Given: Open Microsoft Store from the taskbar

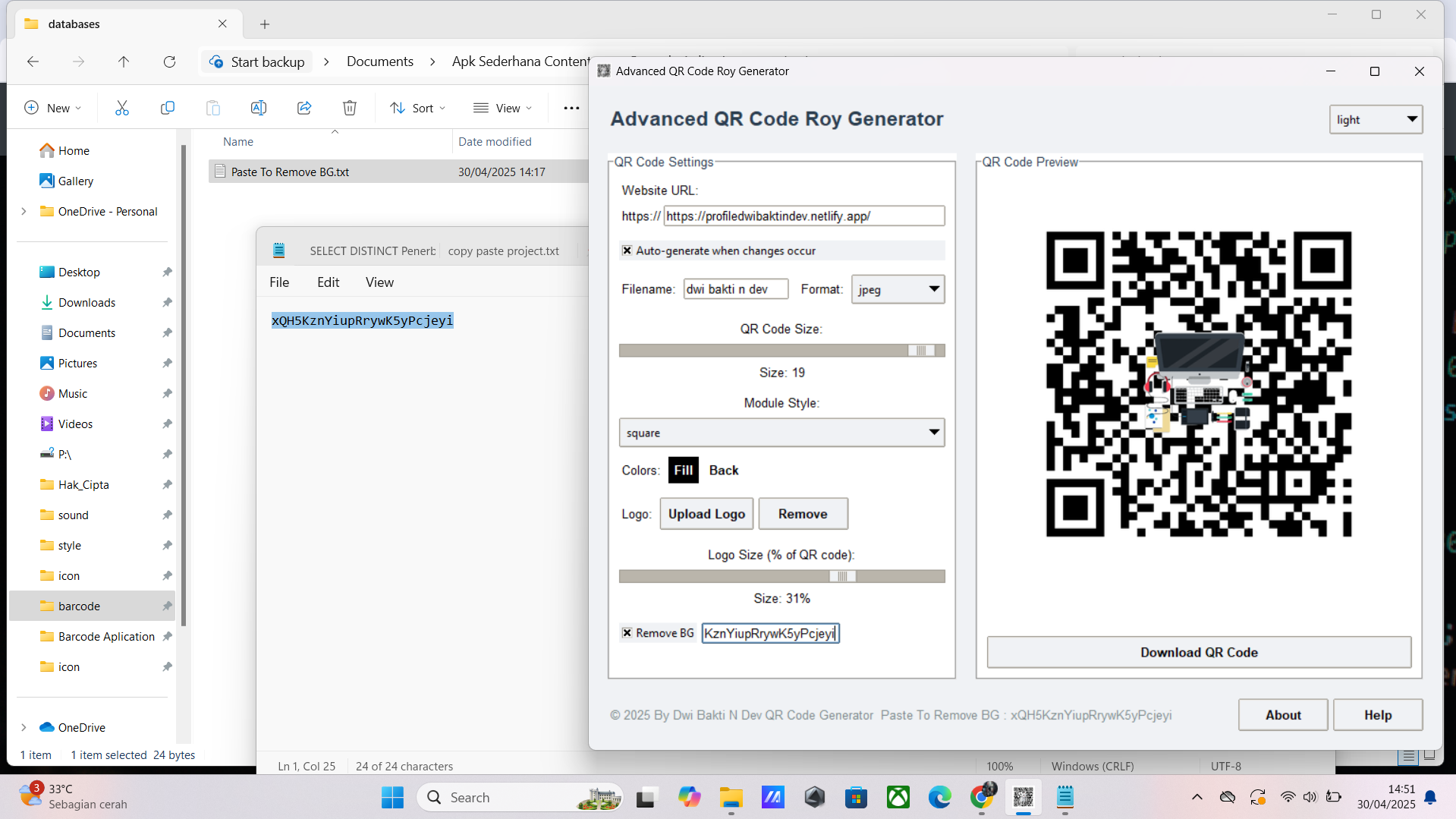Looking at the screenshot, I should (857, 798).
